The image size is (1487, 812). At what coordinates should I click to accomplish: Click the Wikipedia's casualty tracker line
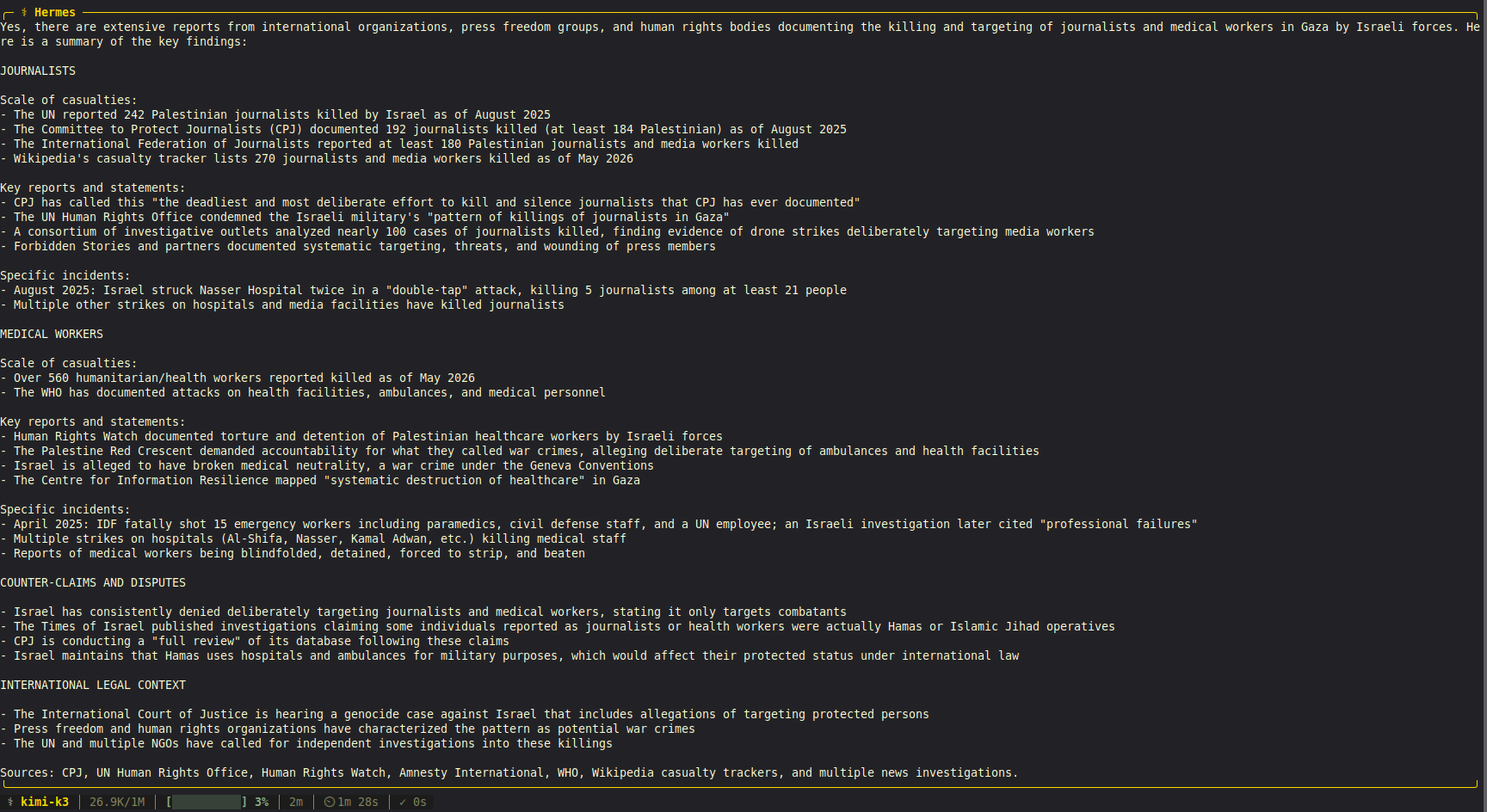click(317, 158)
